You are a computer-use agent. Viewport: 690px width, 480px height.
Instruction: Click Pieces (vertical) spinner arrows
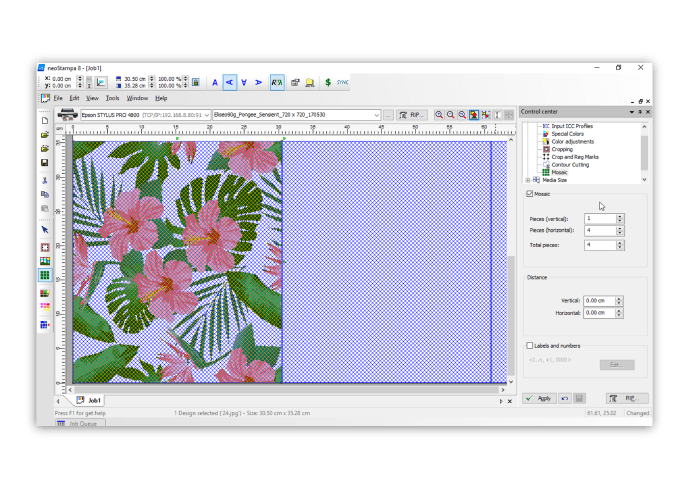point(620,219)
